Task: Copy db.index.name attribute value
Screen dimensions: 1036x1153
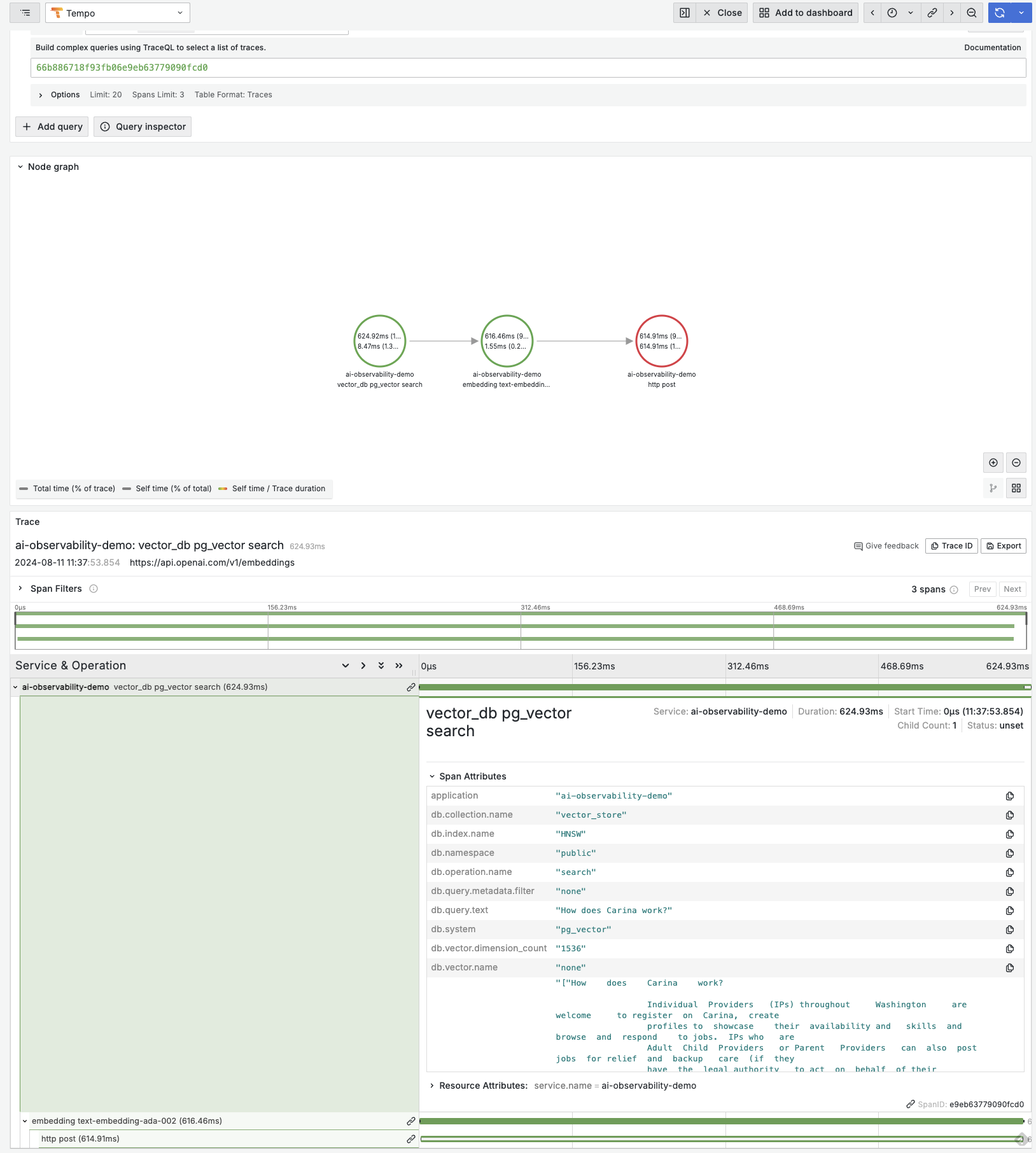Action: [x=1010, y=834]
